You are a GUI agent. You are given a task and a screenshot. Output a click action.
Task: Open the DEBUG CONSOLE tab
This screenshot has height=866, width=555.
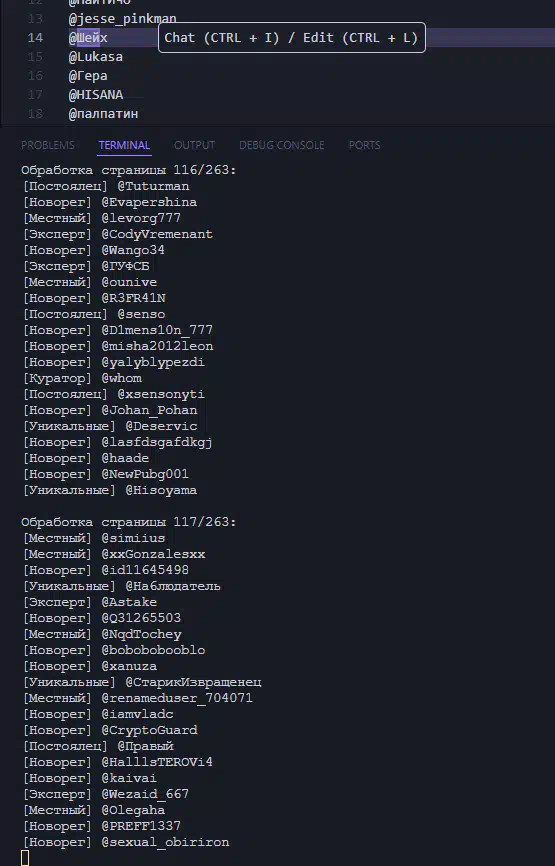[x=282, y=145]
